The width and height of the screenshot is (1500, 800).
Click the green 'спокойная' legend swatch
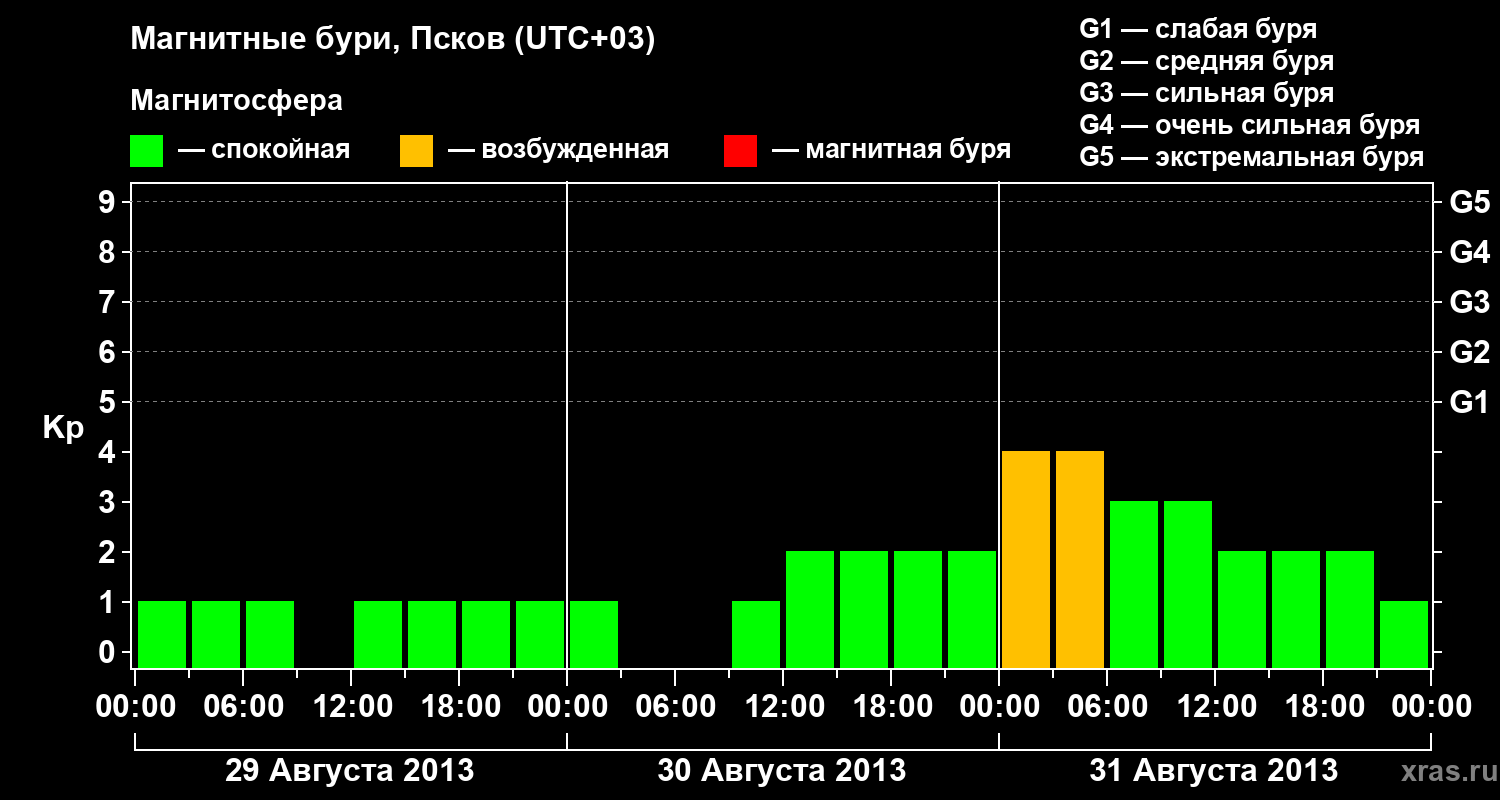(146, 151)
